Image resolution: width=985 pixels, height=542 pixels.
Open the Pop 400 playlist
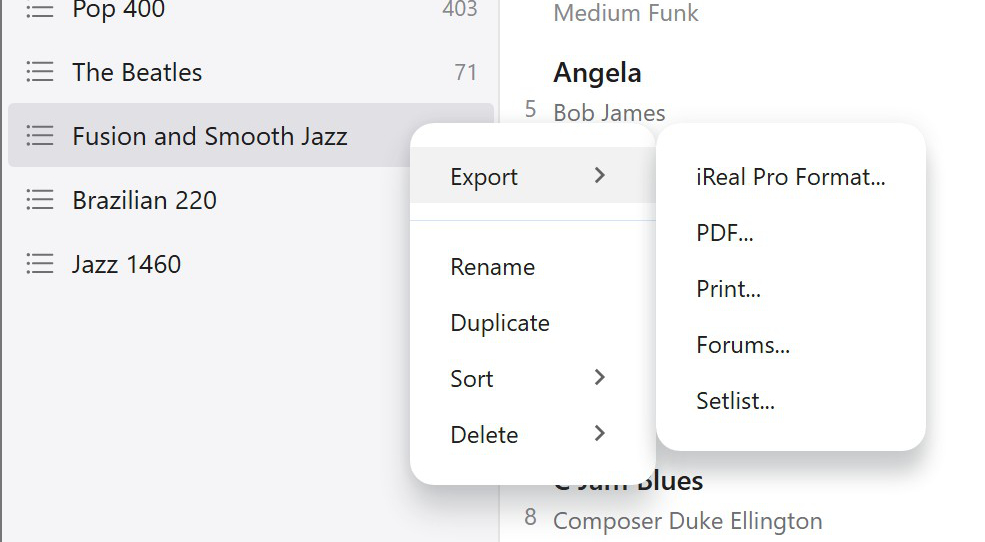coord(118,11)
